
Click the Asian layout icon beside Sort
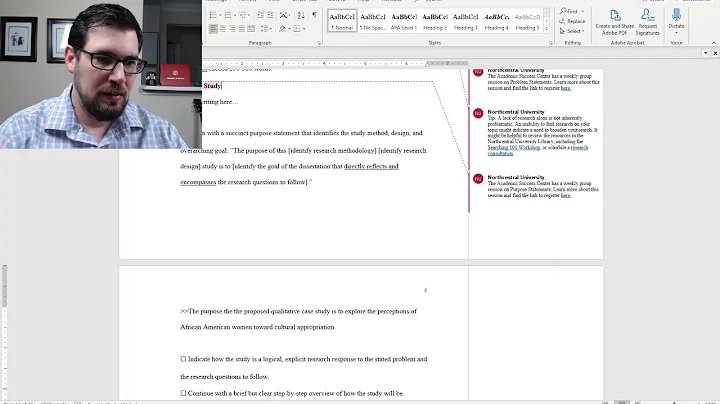283,15
